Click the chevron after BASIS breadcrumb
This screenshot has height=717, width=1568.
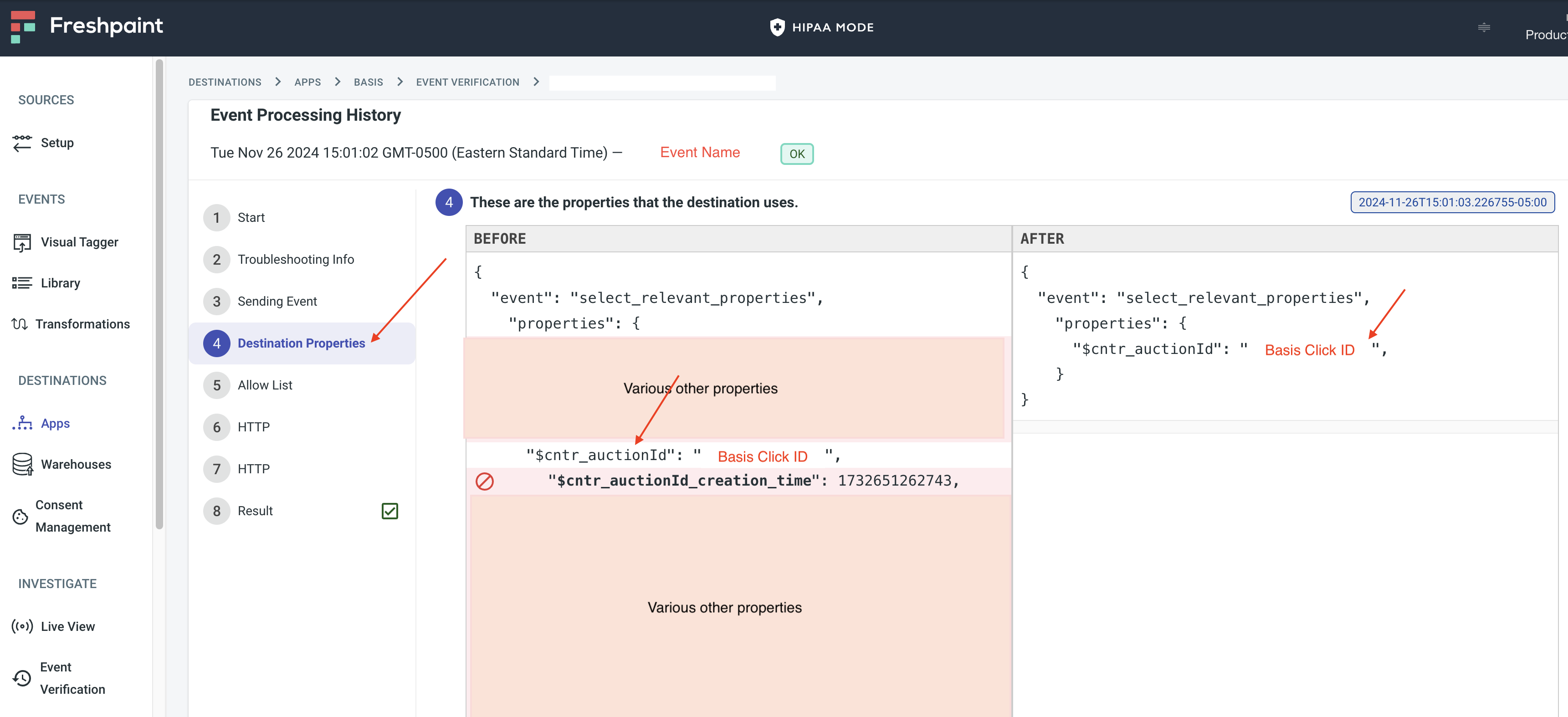coord(400,82)
